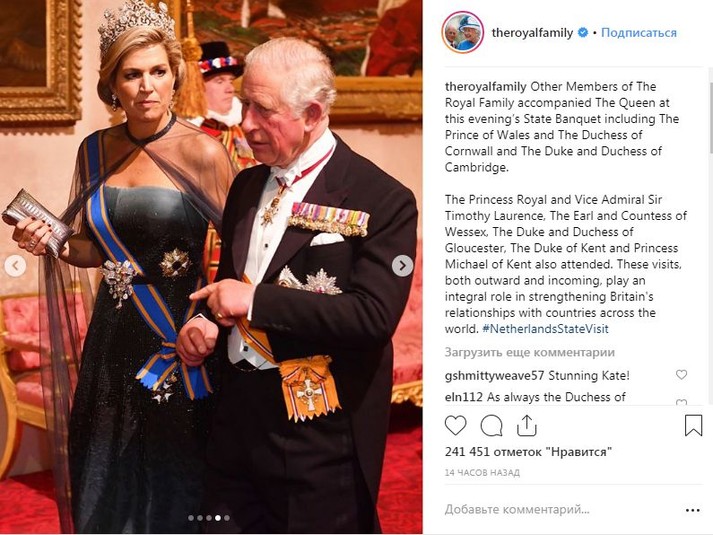Open the three-dot more options menu
The height and width of the screenshot is (535, 713).
point(693,510)
